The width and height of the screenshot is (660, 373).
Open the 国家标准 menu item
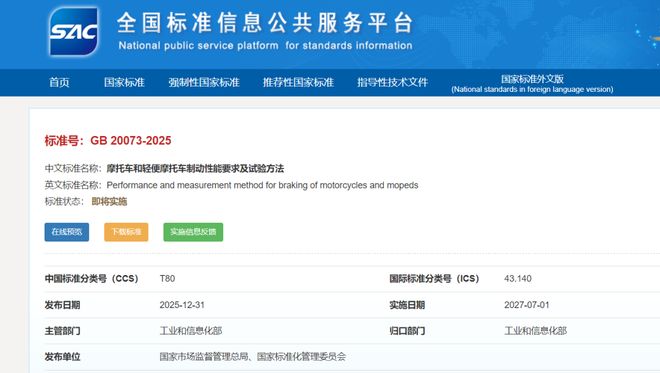(x=124, y=82)
